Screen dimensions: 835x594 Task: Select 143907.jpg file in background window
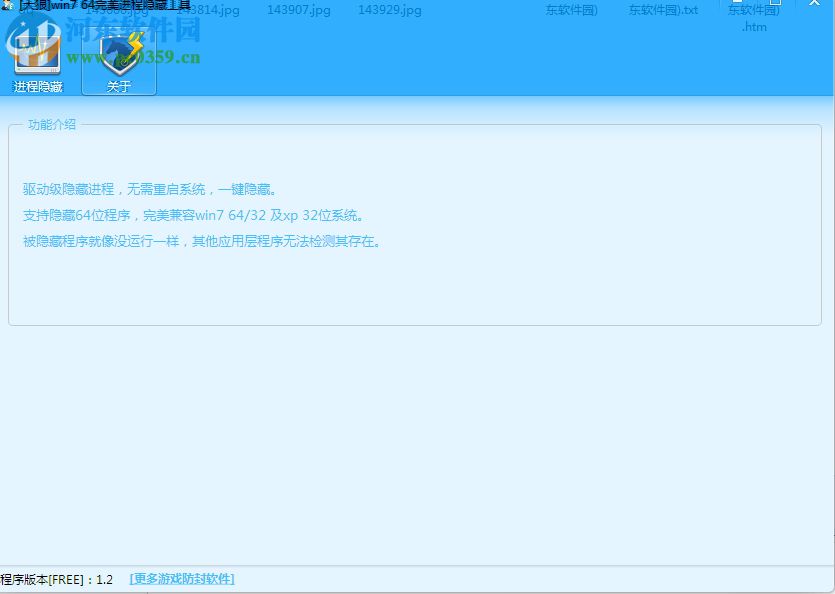(299, 10)
